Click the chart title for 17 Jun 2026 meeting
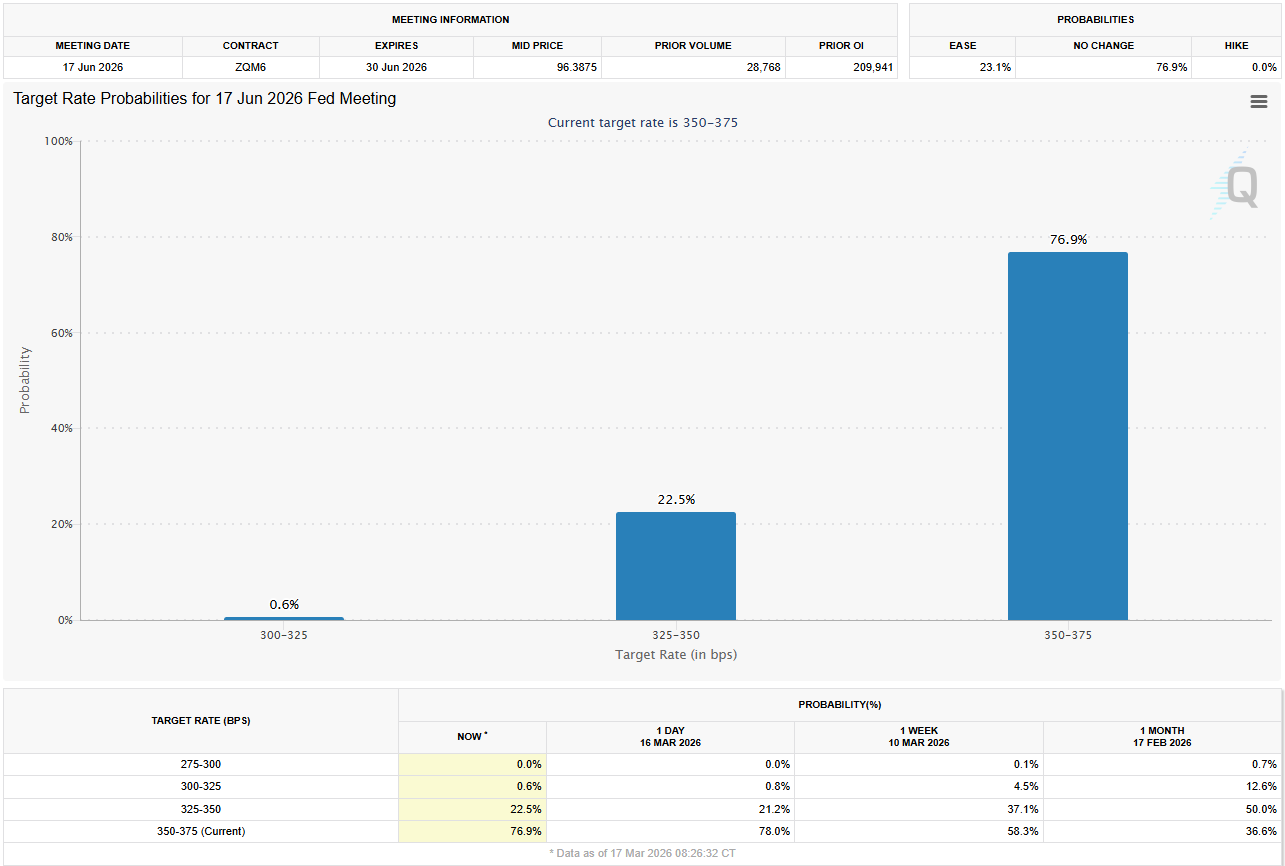 [205, 99]
